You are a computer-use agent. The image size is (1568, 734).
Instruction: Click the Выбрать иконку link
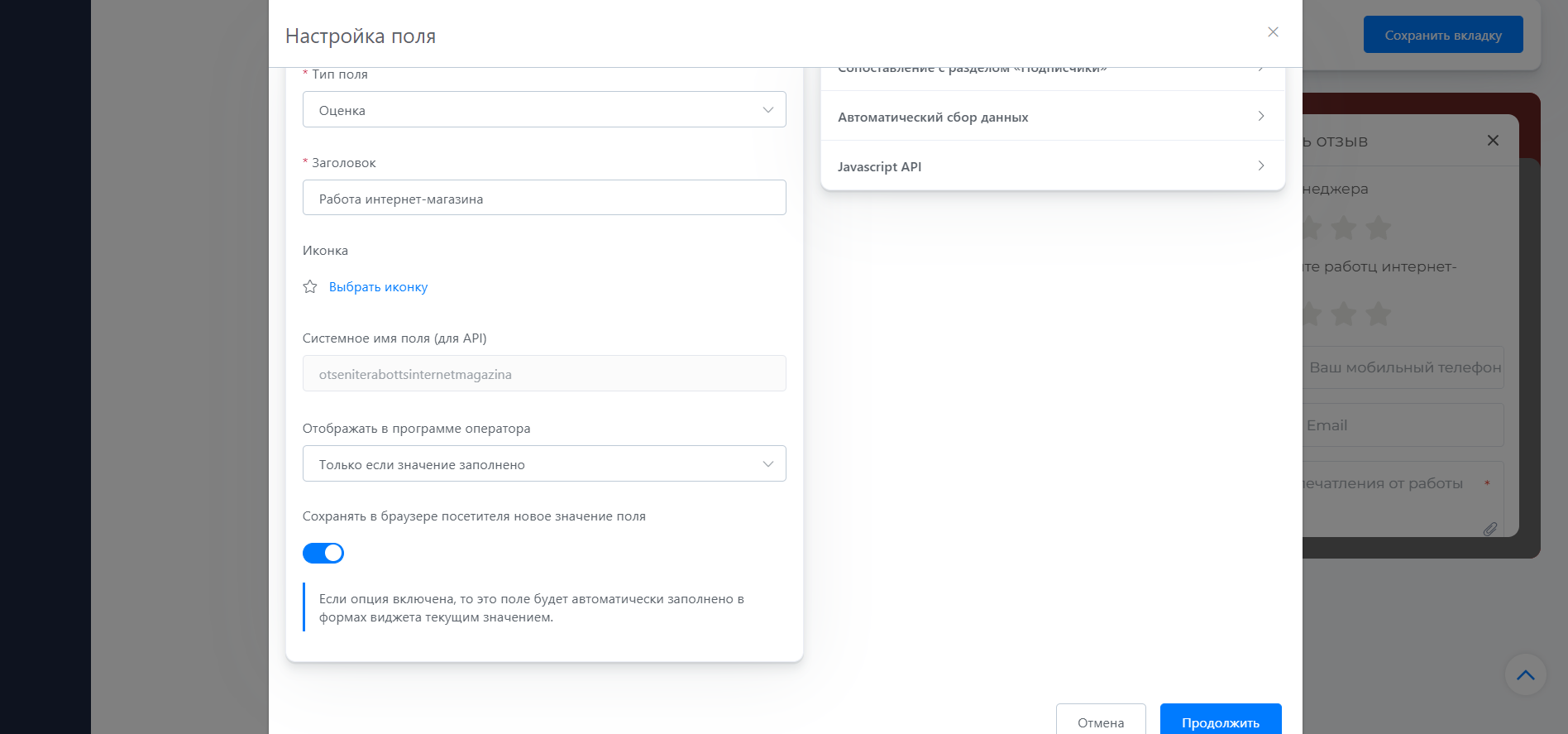pyautogui.click(x=378, y=287)
